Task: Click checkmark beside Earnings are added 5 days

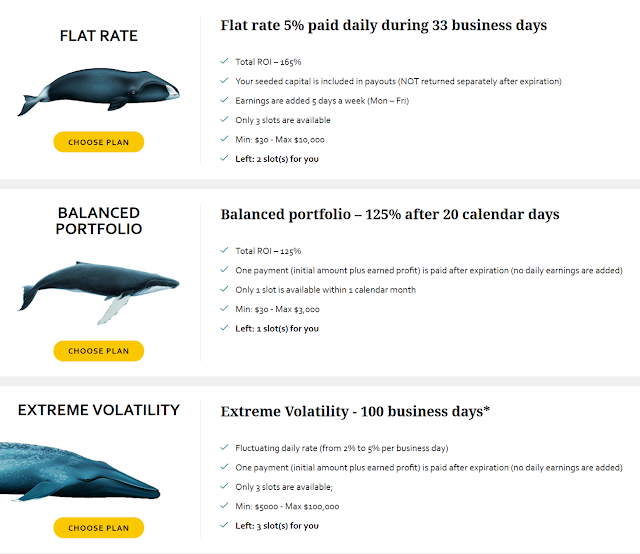Action: pos(224,100)
